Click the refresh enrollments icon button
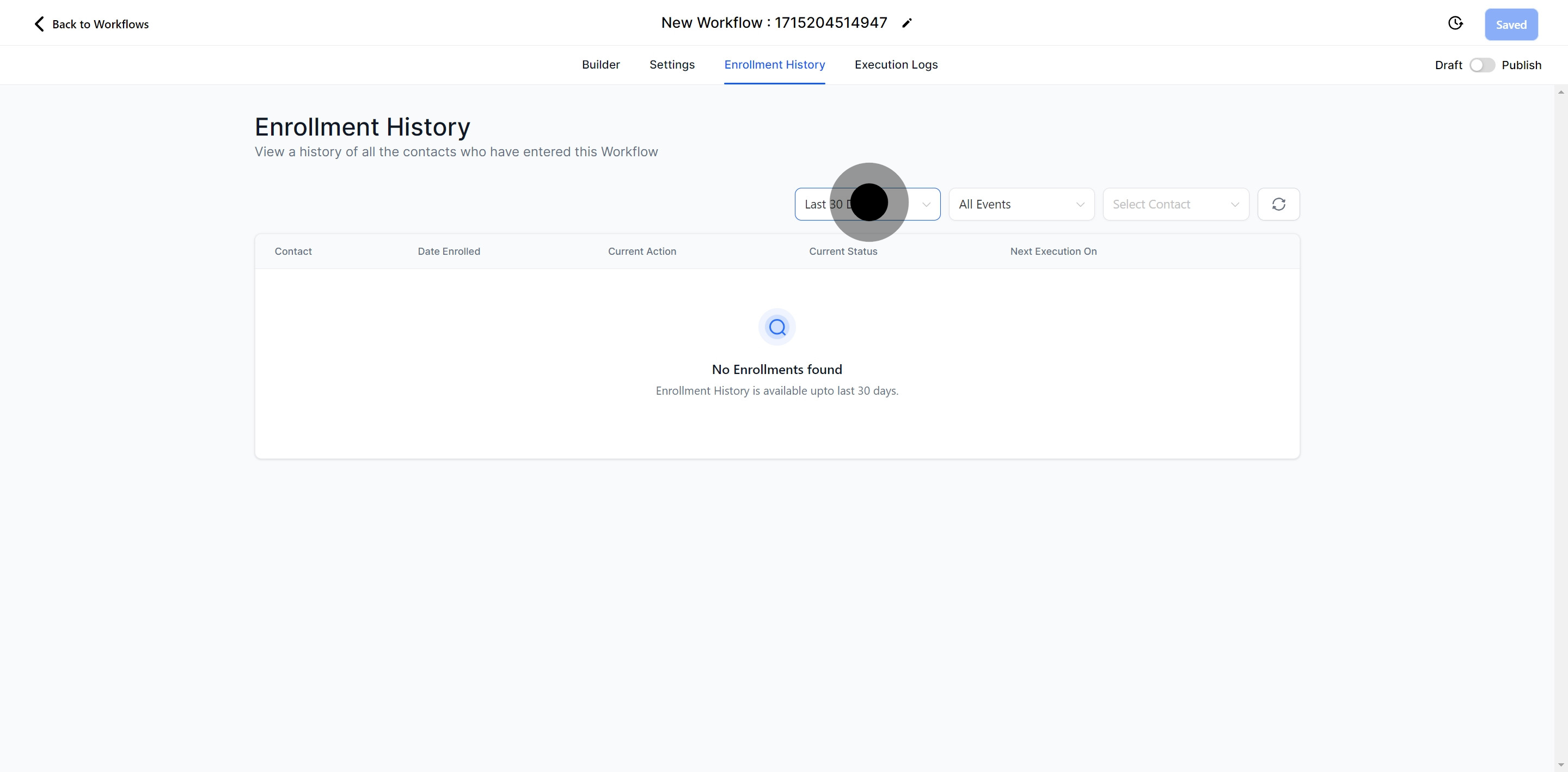Screen dimensions: 1568x772 (1278, 204)
